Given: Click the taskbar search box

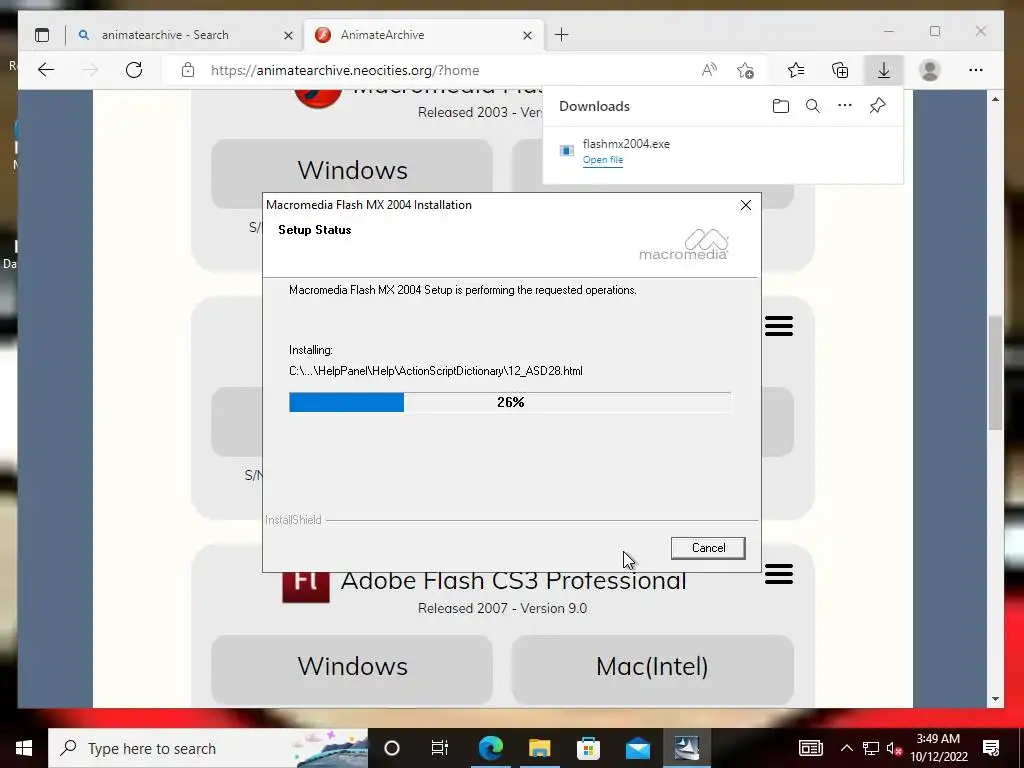Looking at the screenshot, I should point(208,748).
